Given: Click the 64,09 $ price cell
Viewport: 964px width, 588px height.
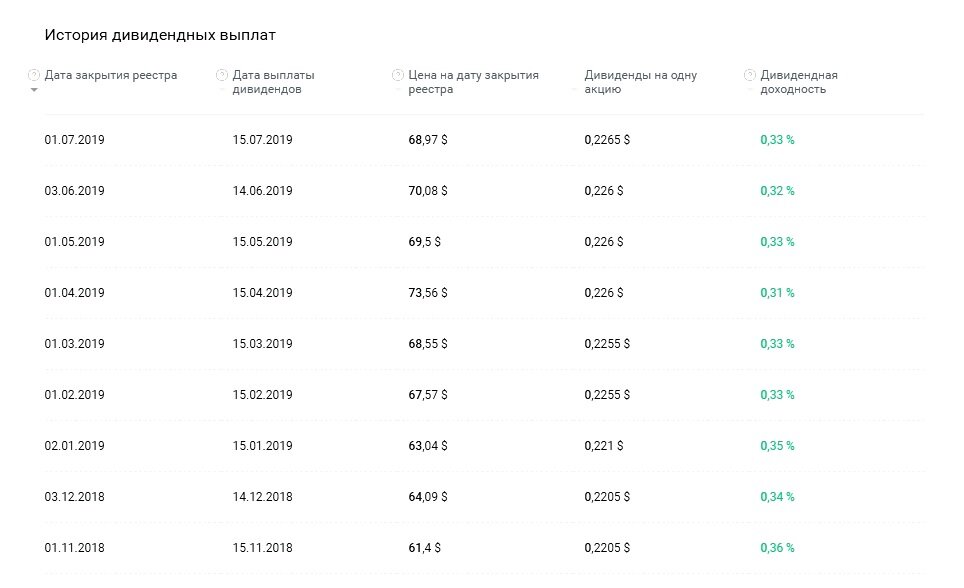Looking at the screenshot, I should click(x=428, y=497).
